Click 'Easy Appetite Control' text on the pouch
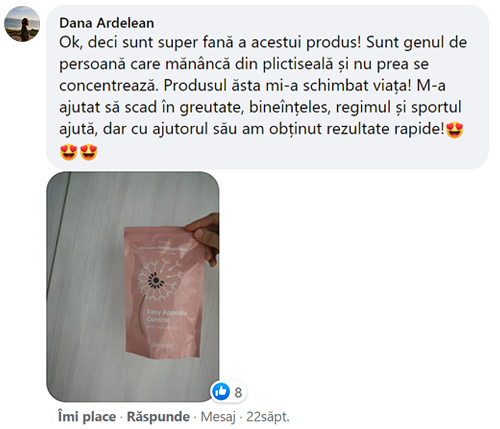The width and height of the screenshot is (500, 429). click(x=167, y=316)
